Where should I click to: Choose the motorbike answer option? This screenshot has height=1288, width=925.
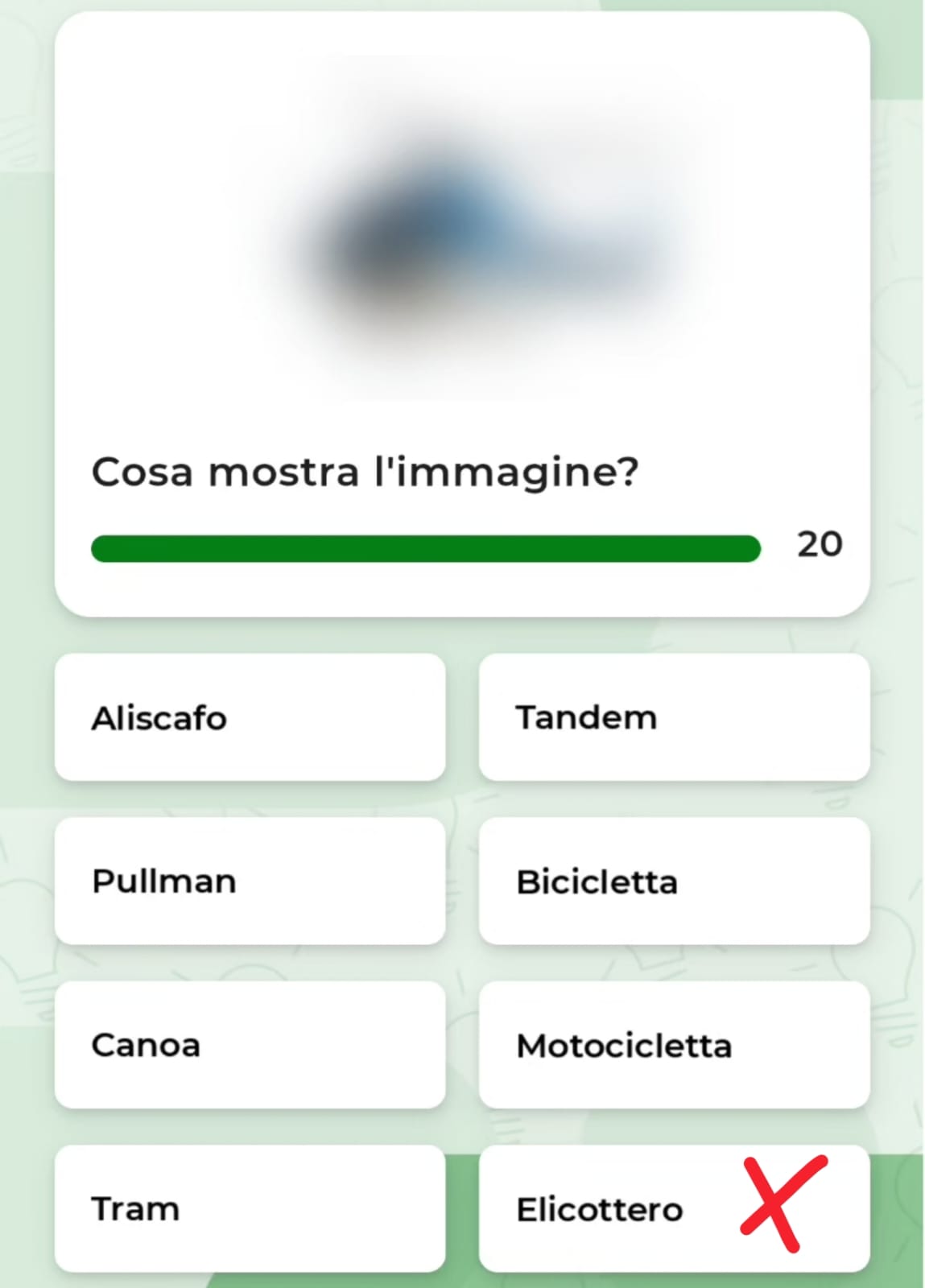pos(674,1045)
